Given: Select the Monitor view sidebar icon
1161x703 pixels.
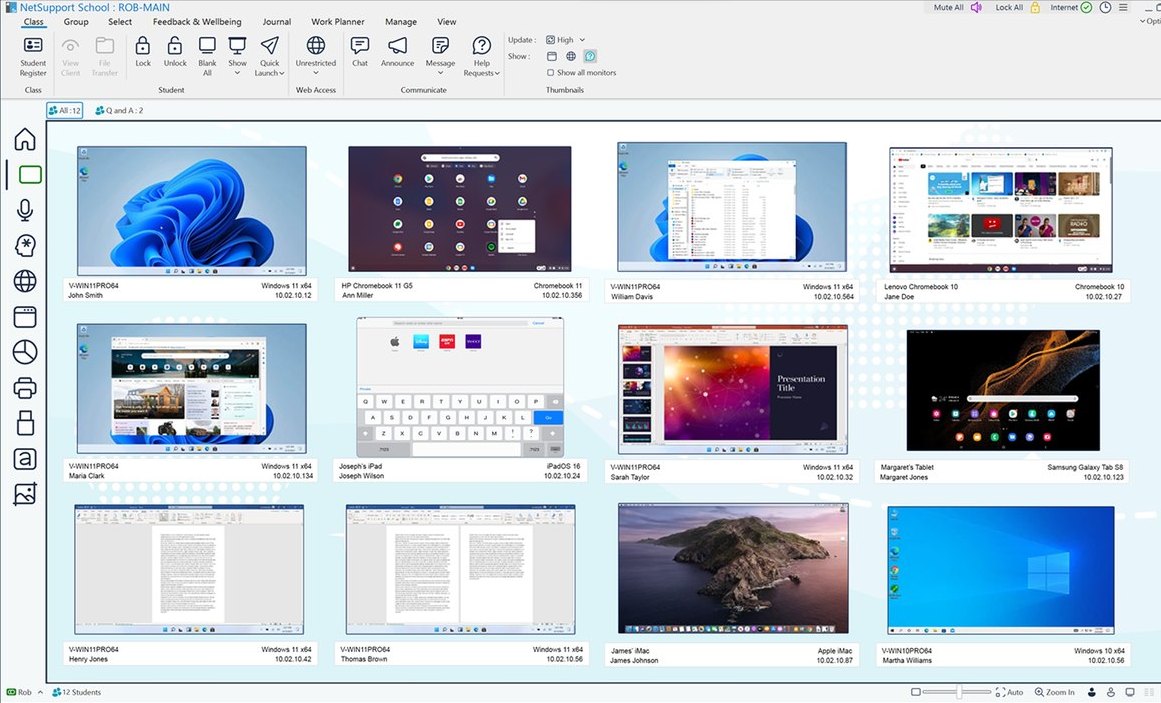Looking at the screenshot, I should point(30,174).
